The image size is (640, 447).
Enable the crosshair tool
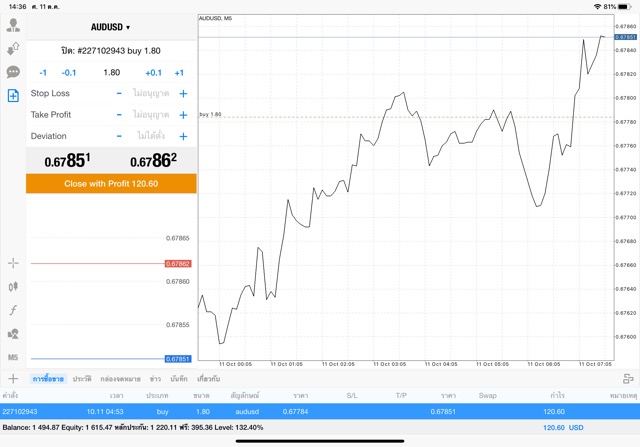click(13, 263)
